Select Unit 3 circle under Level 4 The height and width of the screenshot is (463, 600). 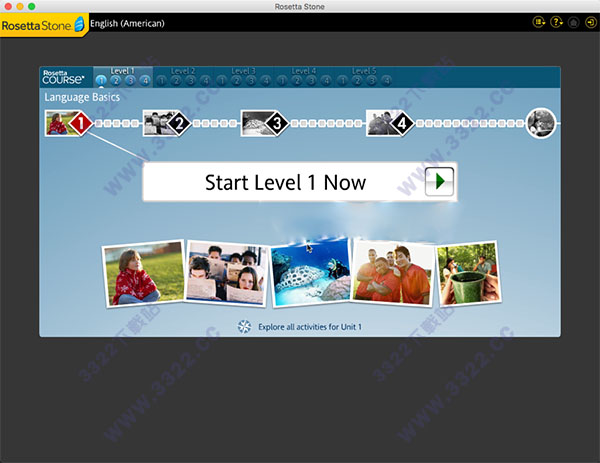pyautogui.click(x=311, y=81)
